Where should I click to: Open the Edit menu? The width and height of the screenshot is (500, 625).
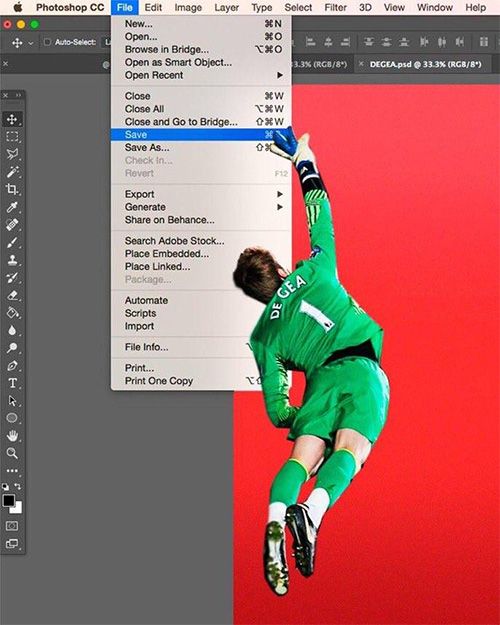pyautogui.click(x=153, y=8)
